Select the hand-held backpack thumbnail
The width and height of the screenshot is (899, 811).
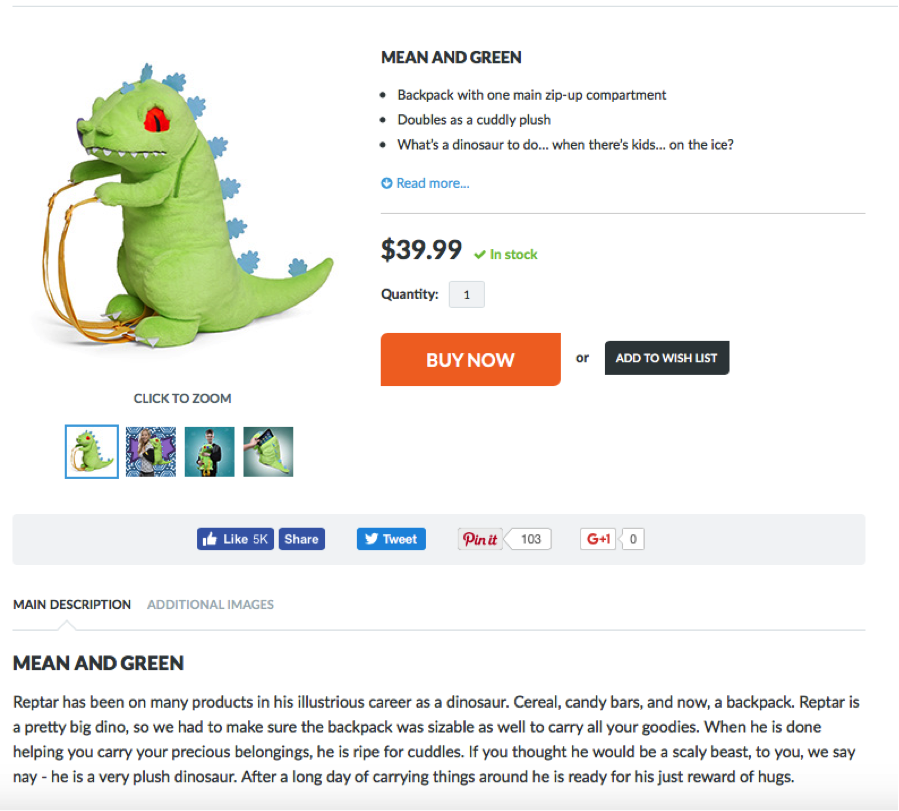coord(268,452)
